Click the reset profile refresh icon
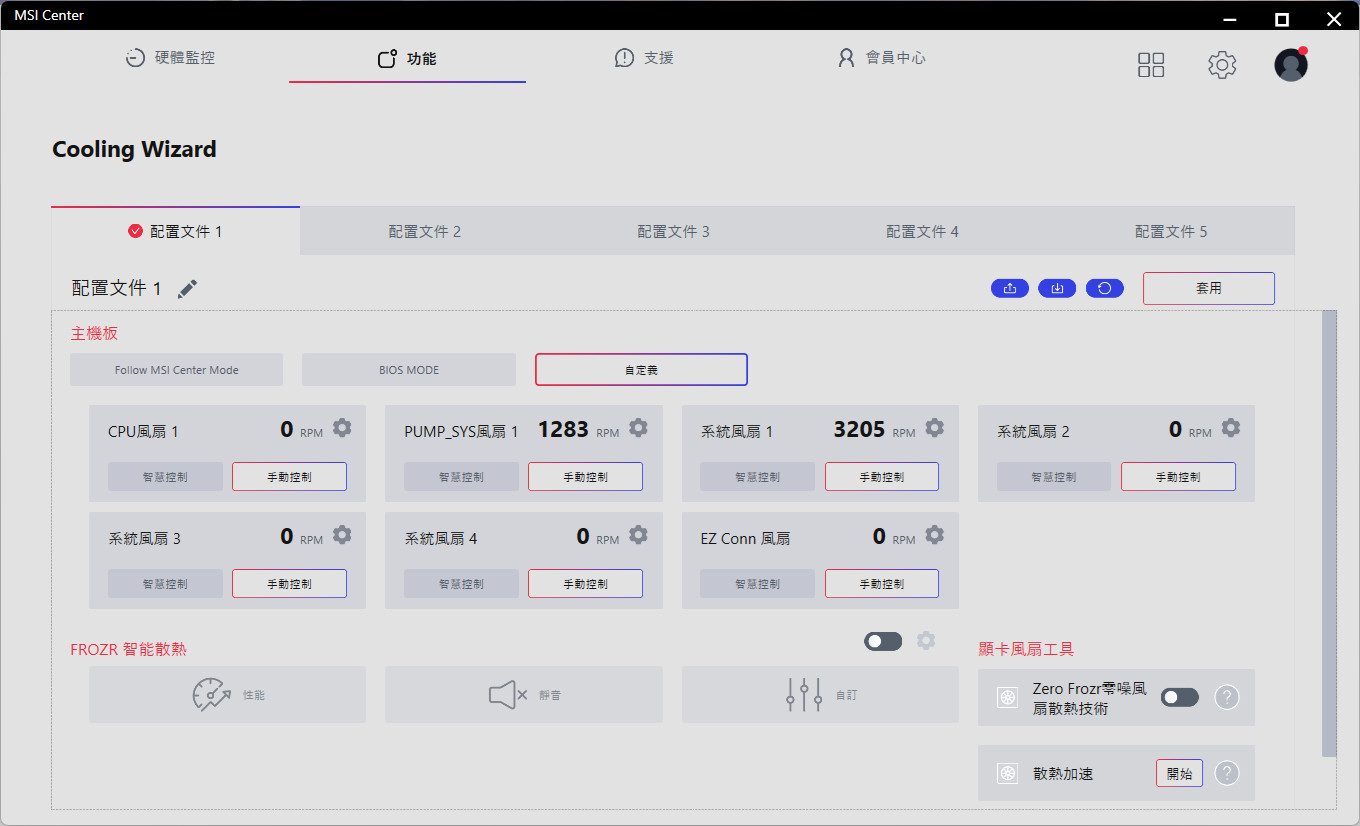 (1104, 289)
